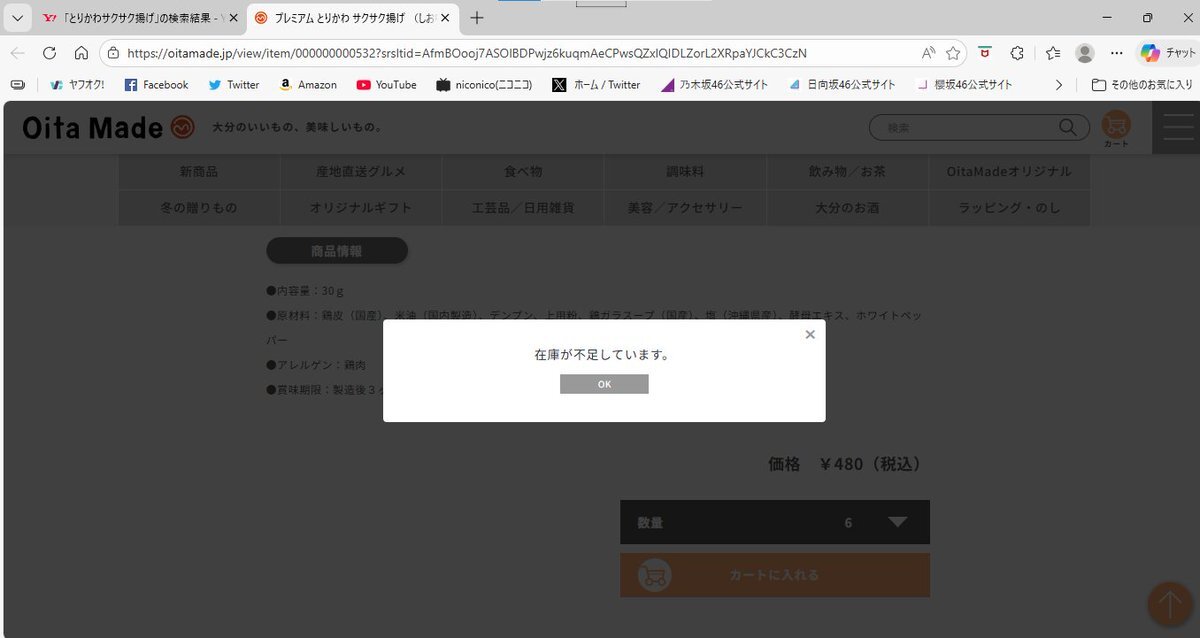1200x638 pixels.
Task: Show more bookmarks with the overflow chevron
Action: tap(1059, 85)
